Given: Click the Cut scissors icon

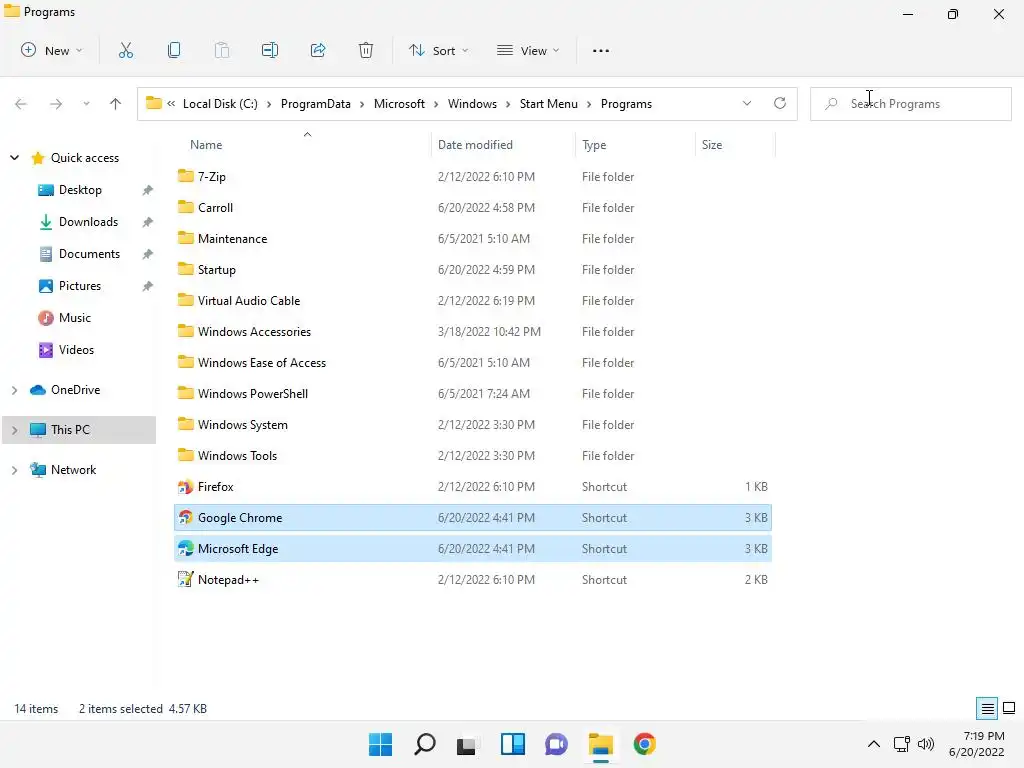Looking at the screenshot, I should 125,50.
